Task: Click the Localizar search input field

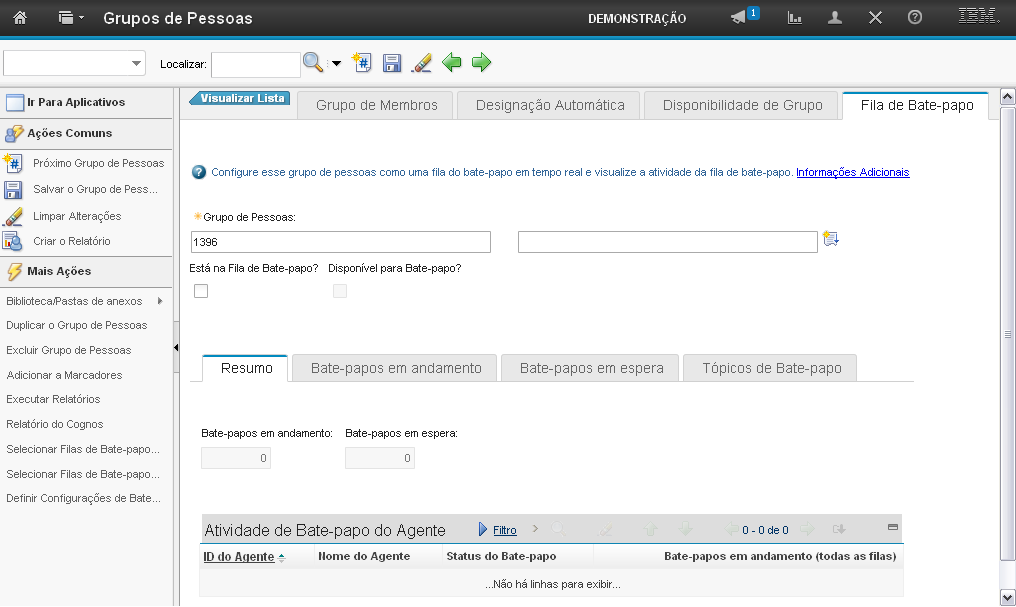Action: [x=255, y=64]
